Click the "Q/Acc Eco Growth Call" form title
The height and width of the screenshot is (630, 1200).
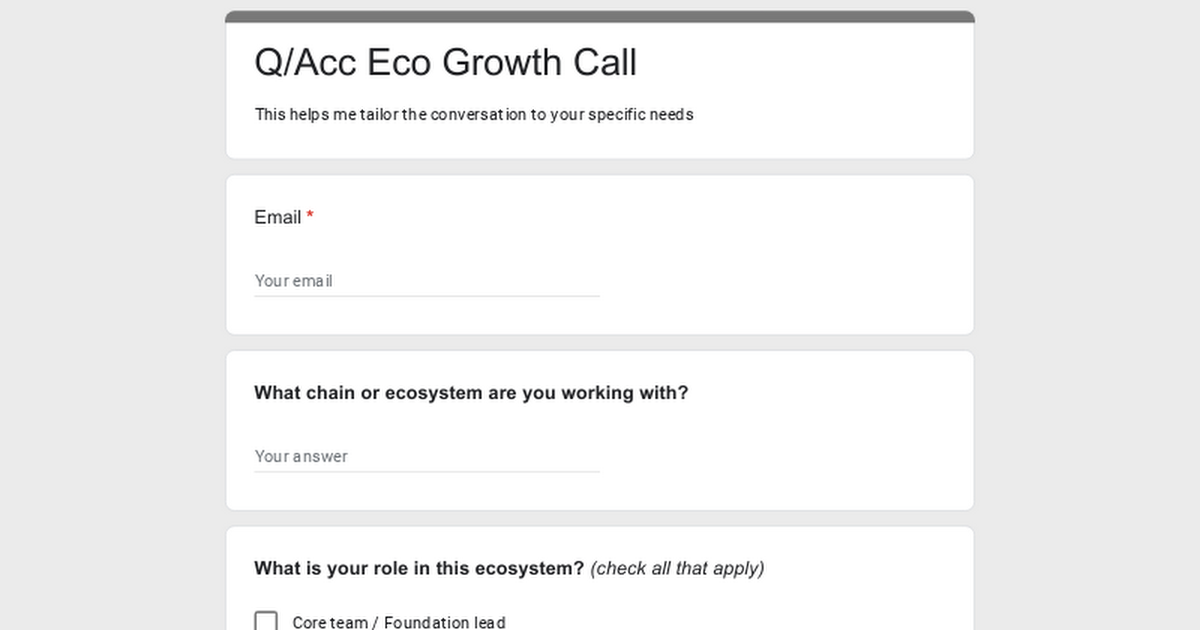445,62
